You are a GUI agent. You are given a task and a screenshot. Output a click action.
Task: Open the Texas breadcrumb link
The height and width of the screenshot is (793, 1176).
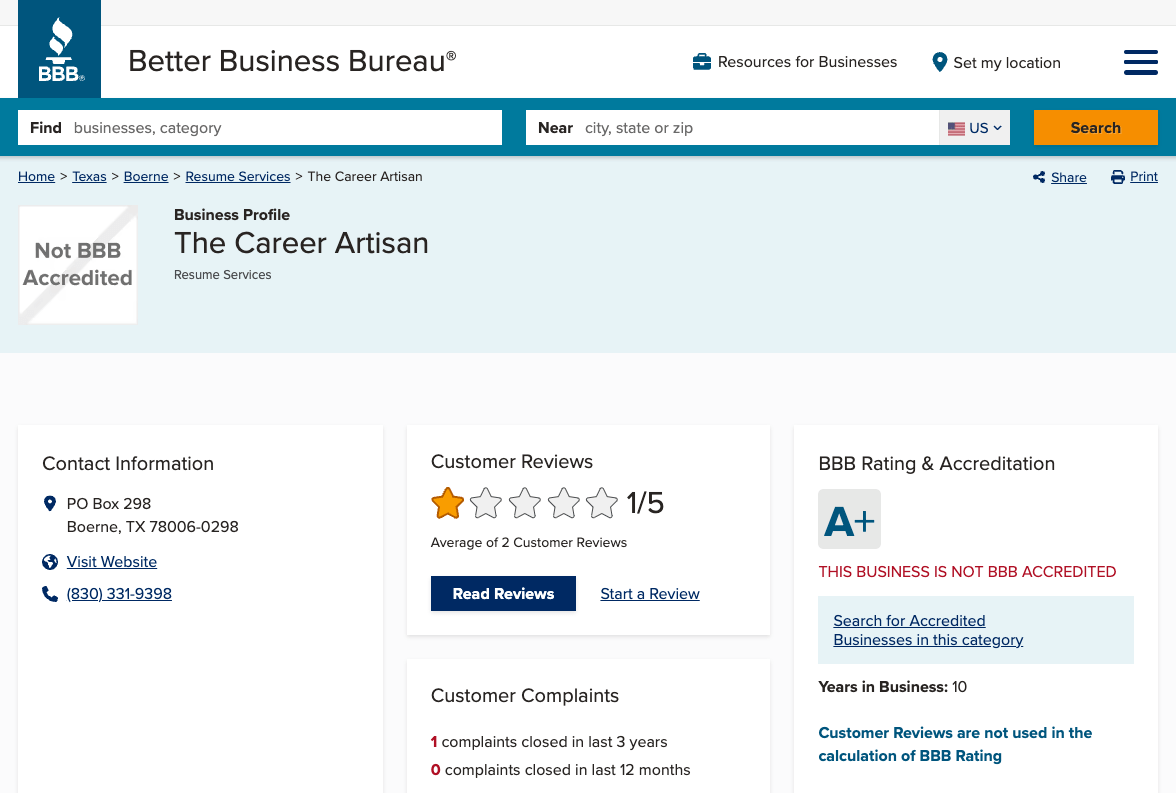pyautogui.click(x=89, y=176)
